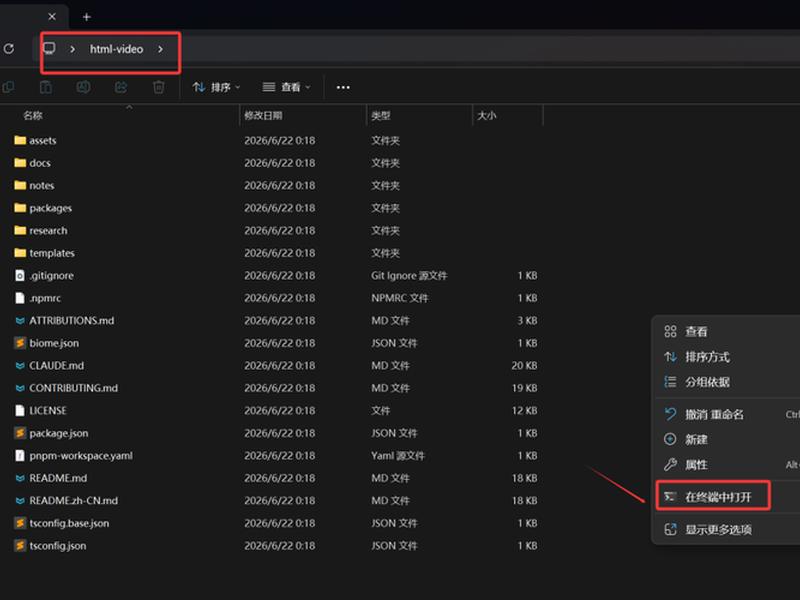Select the packages folder icon
The width and height of the screenshot is (800, 600).
(20, 208)
